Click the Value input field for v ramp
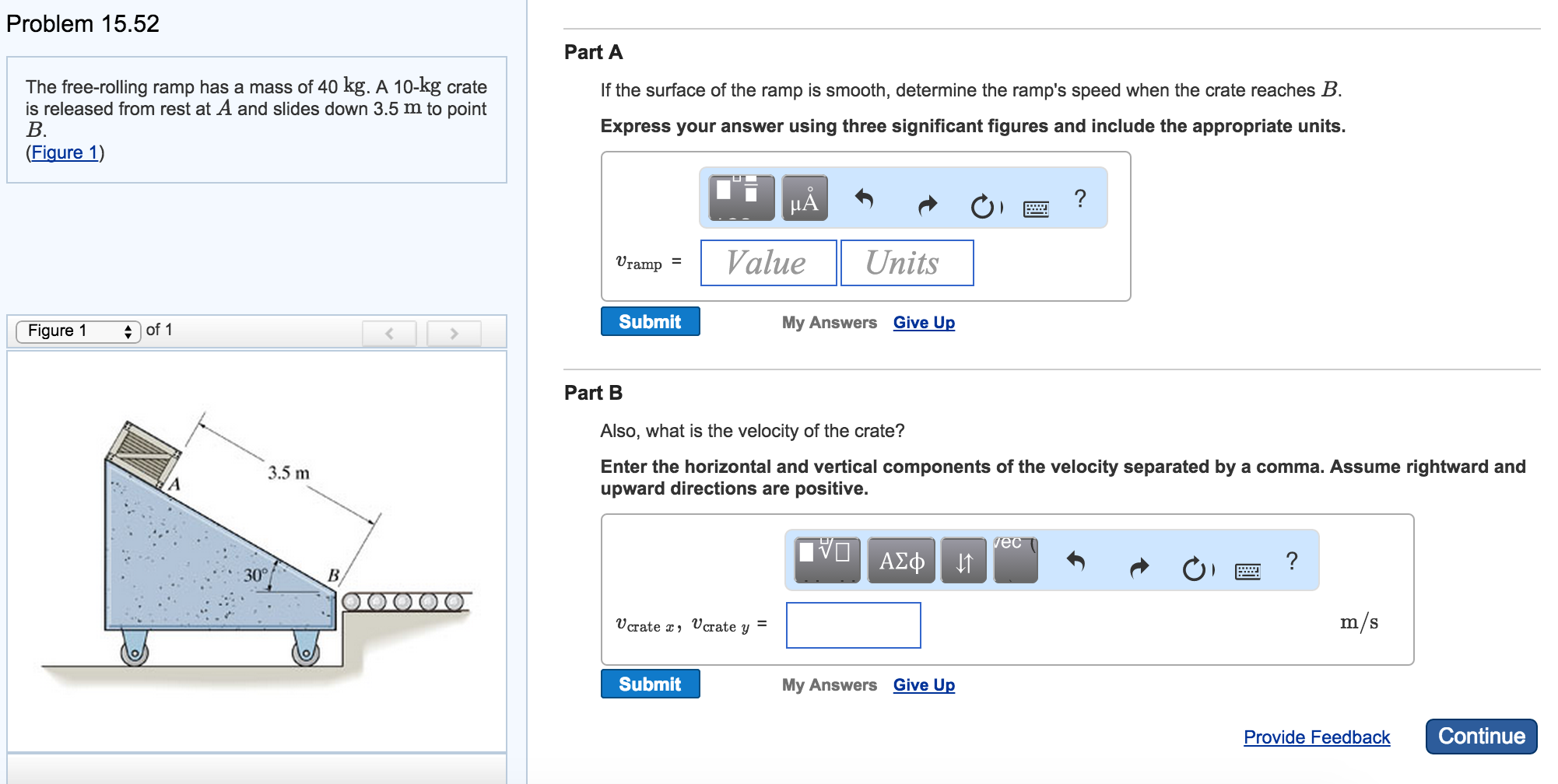1558x784 pixels. click(768, 263)
